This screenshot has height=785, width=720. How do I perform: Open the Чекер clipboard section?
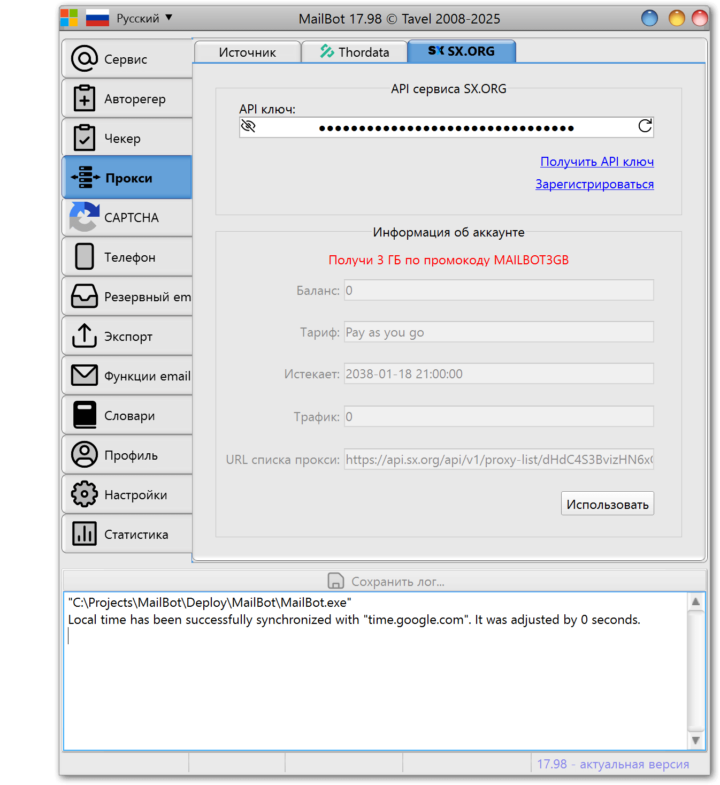click(x=126, y=138)
